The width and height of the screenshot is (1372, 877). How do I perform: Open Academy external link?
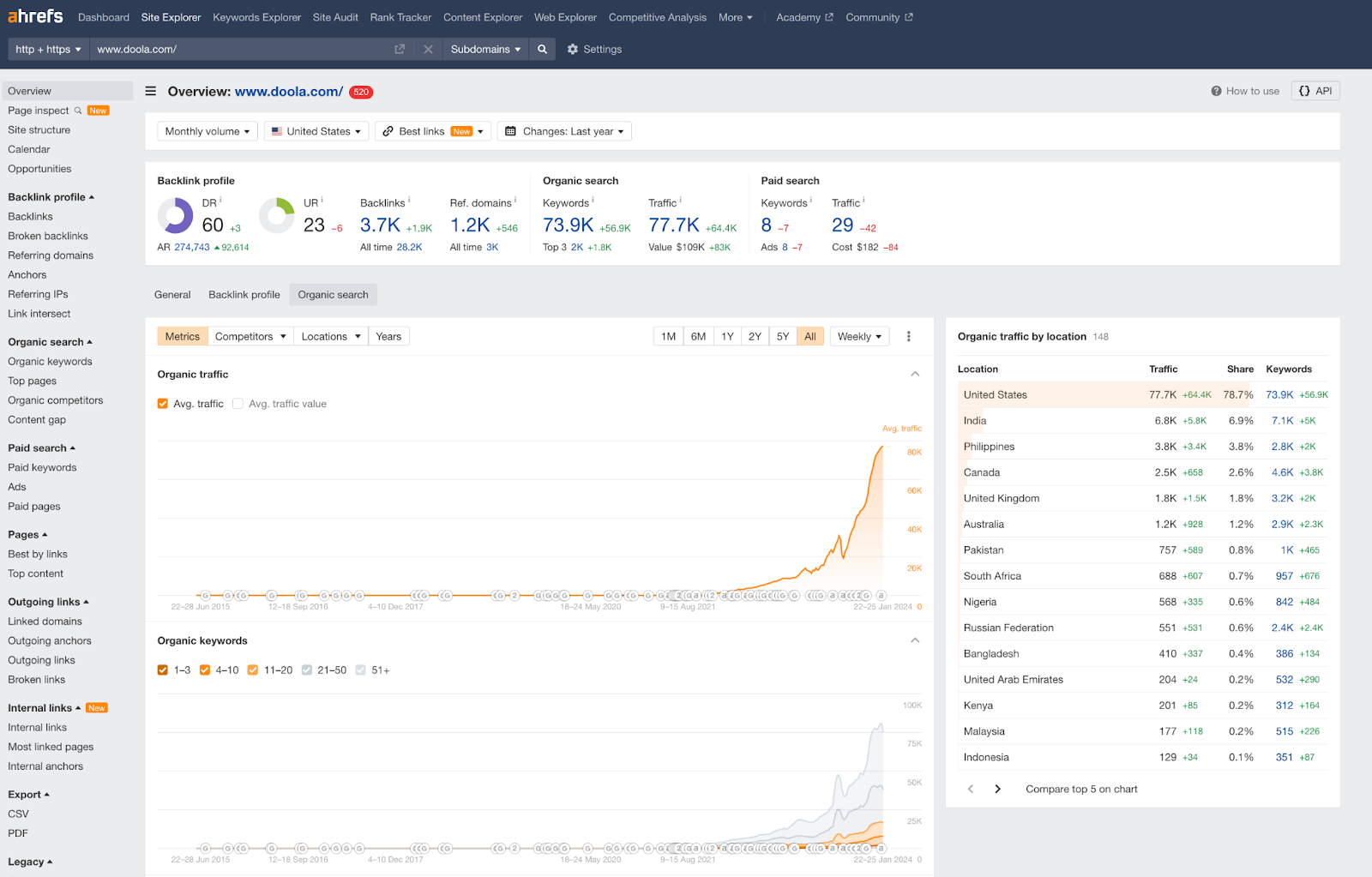(x=804, y=17)
